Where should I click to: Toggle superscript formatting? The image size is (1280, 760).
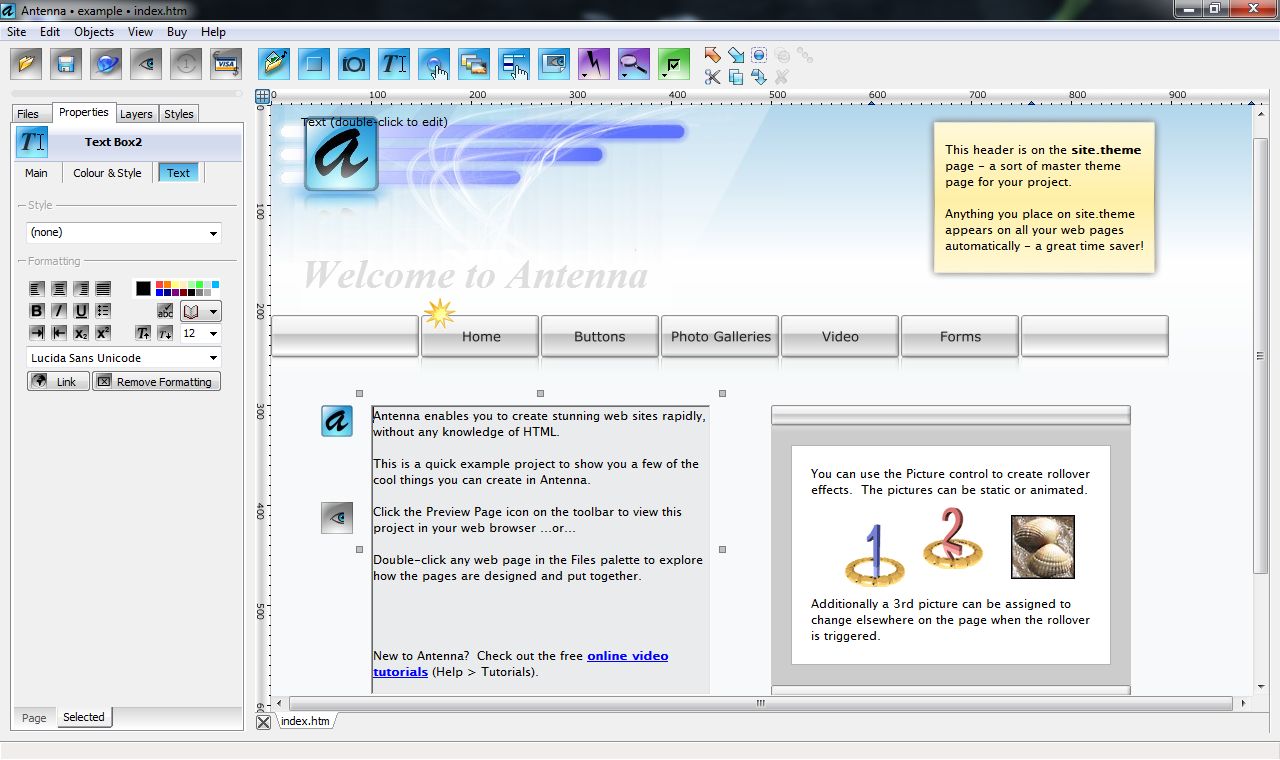103,333
